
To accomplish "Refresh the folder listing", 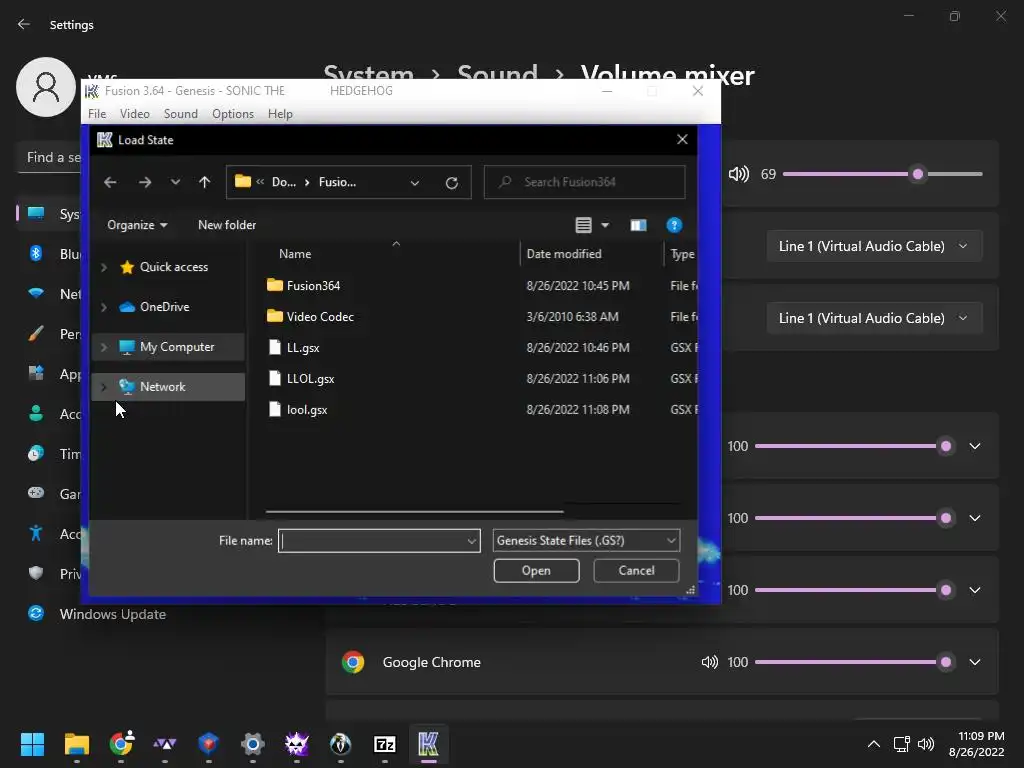I will coord(451,183).
